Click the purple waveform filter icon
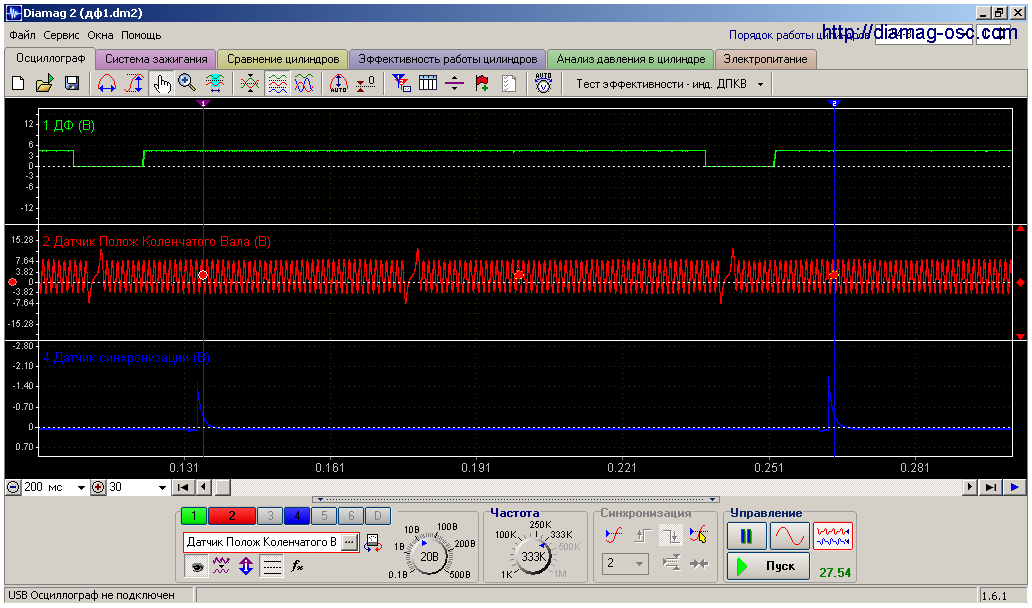Image resolution: width=1032 pixels, height=608 pixels. [221, 566]
